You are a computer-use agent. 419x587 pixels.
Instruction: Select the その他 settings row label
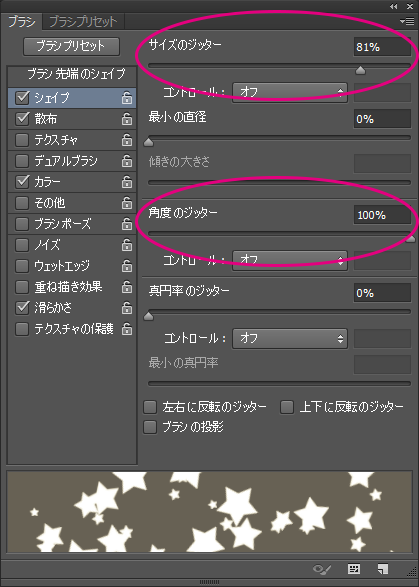[x=50, y=203]
